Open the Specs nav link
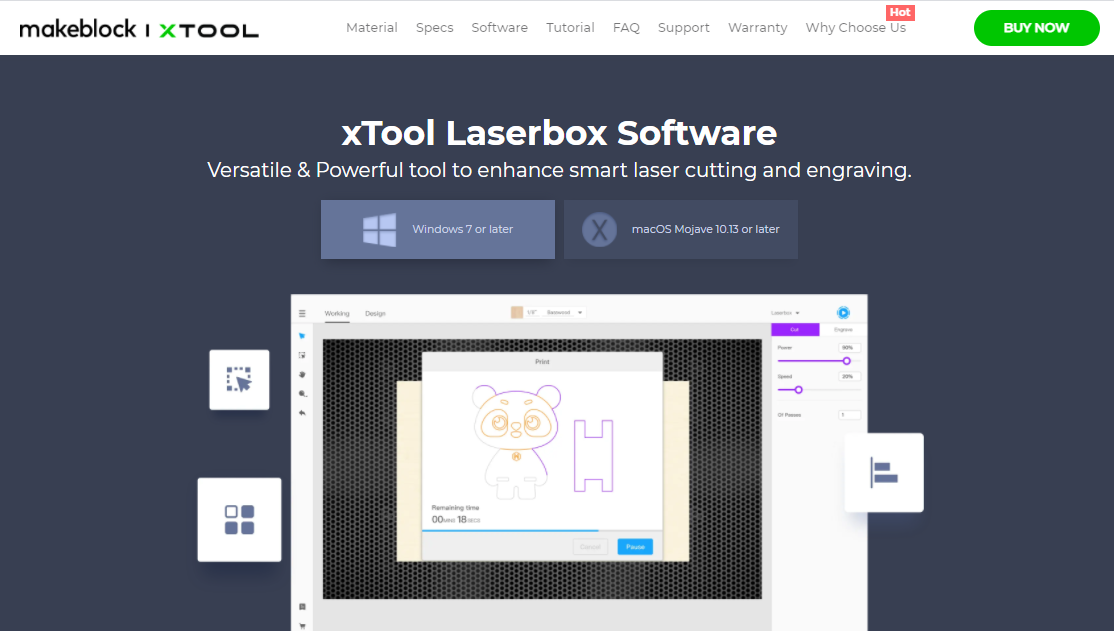1114x631 pixels. (435, 28)
